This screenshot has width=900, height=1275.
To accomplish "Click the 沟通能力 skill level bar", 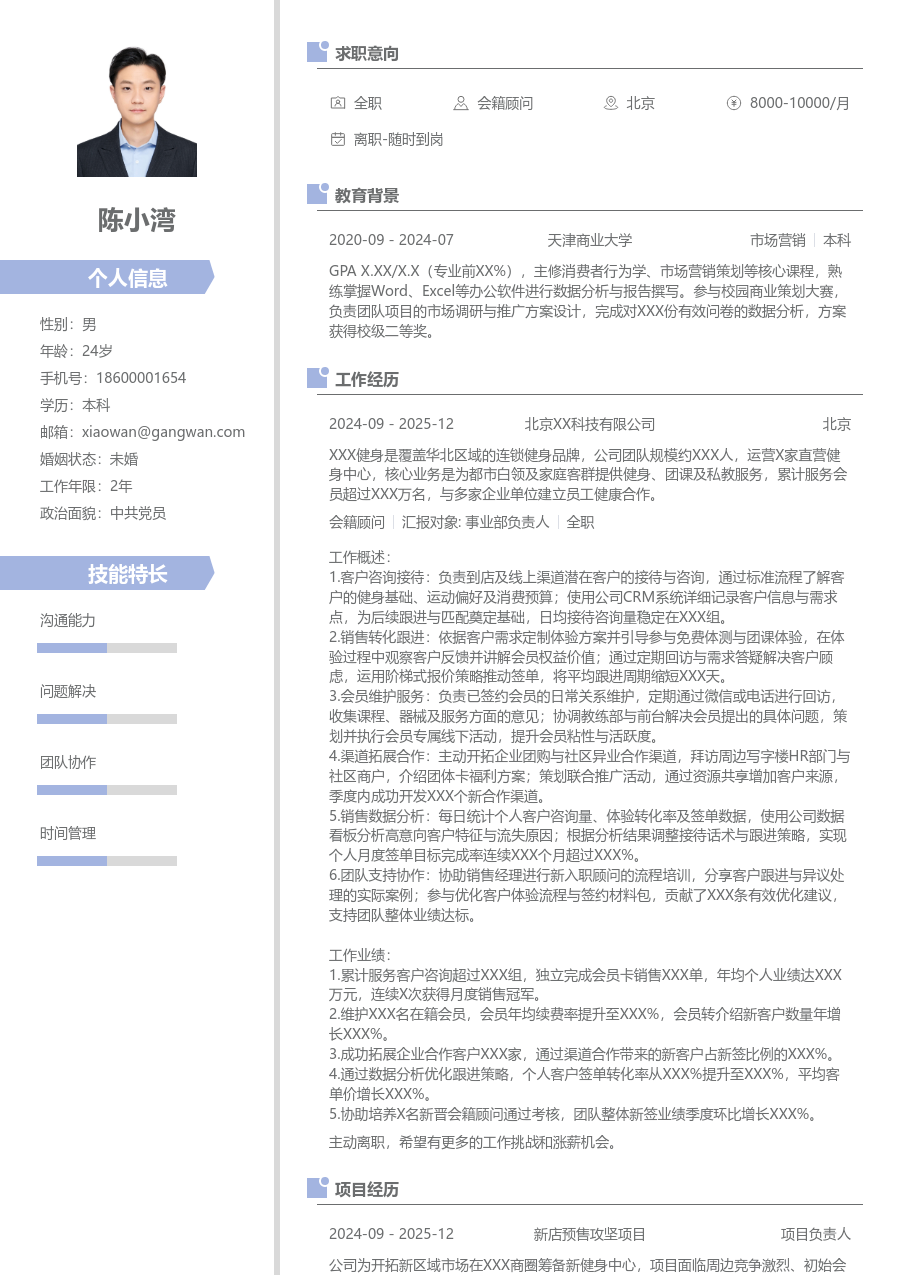I will pyautogui.click(x=107, y=648).
